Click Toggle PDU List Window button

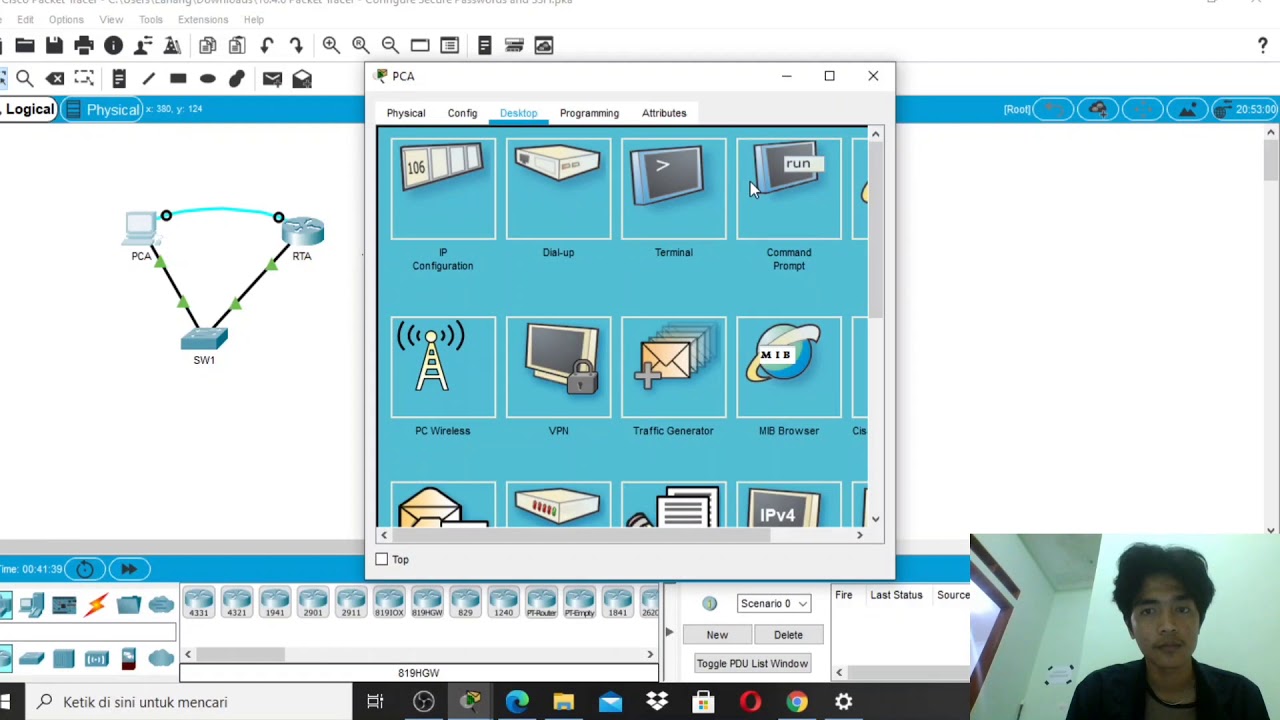(x=752, y=663)
